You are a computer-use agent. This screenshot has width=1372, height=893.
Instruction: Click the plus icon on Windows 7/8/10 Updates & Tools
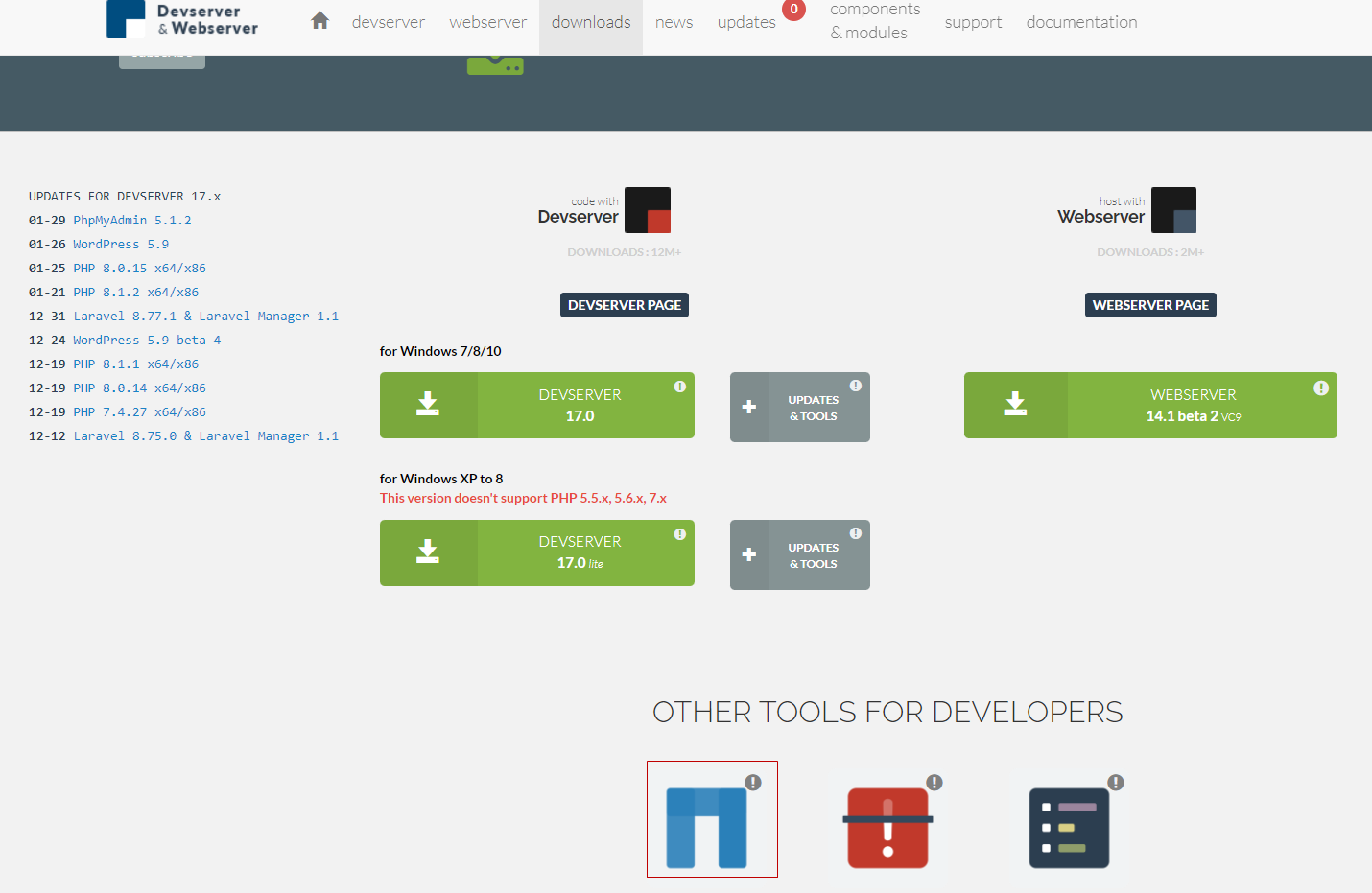[749, 408]
